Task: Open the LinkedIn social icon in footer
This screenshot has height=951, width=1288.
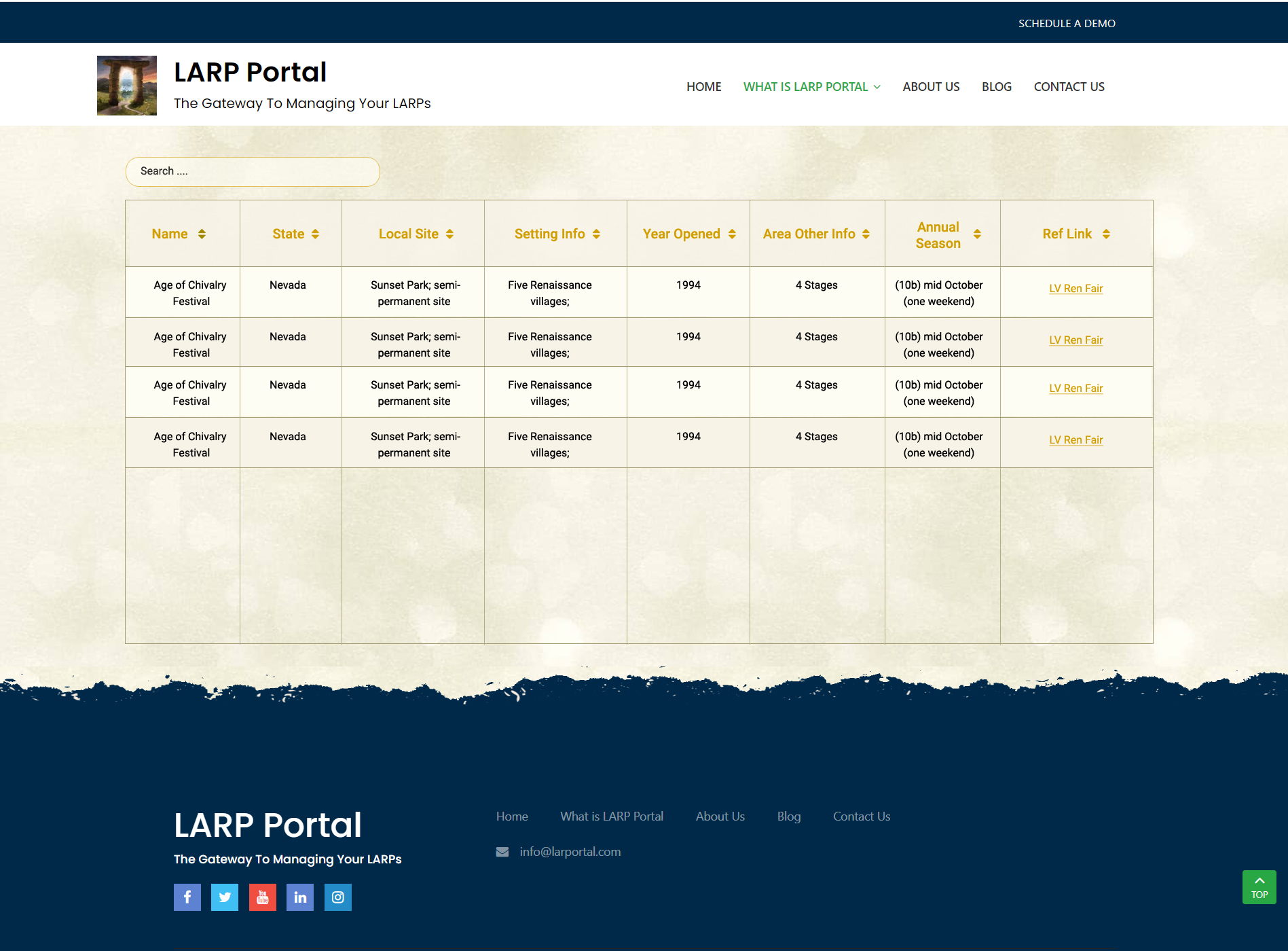Action: point(300,897)
